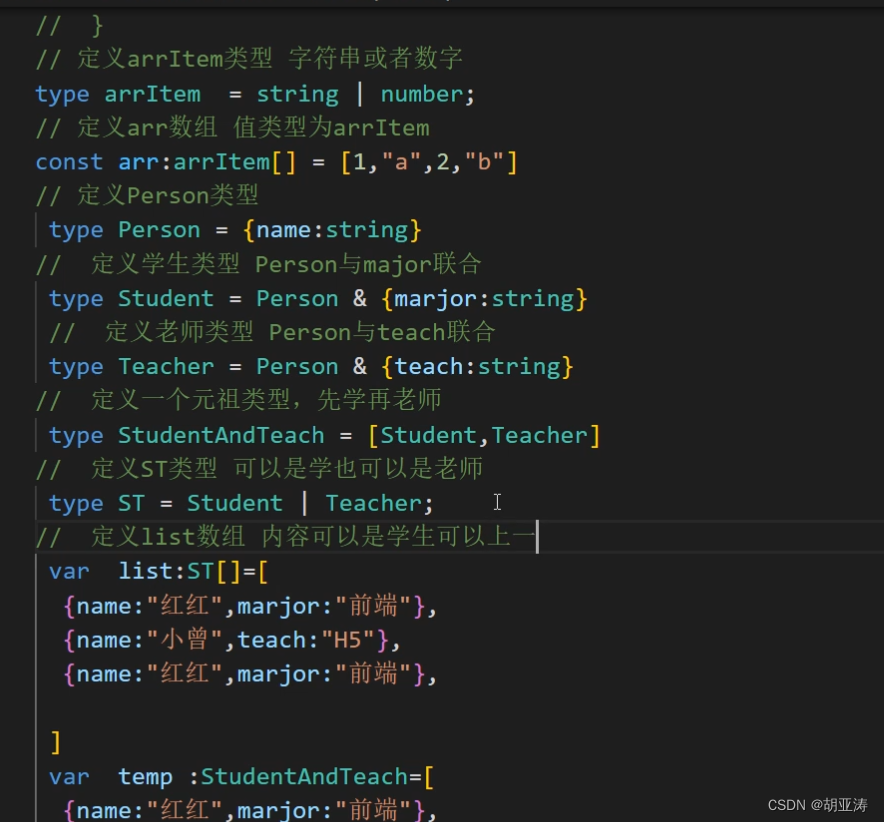Click the comment '定义arrItem类型 字符串或者数字'

point(249,59)
